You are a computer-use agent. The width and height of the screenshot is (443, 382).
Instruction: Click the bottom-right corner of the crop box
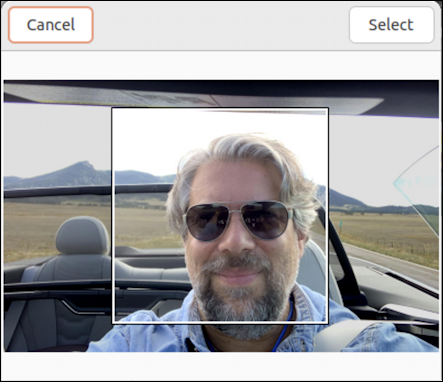328,323
